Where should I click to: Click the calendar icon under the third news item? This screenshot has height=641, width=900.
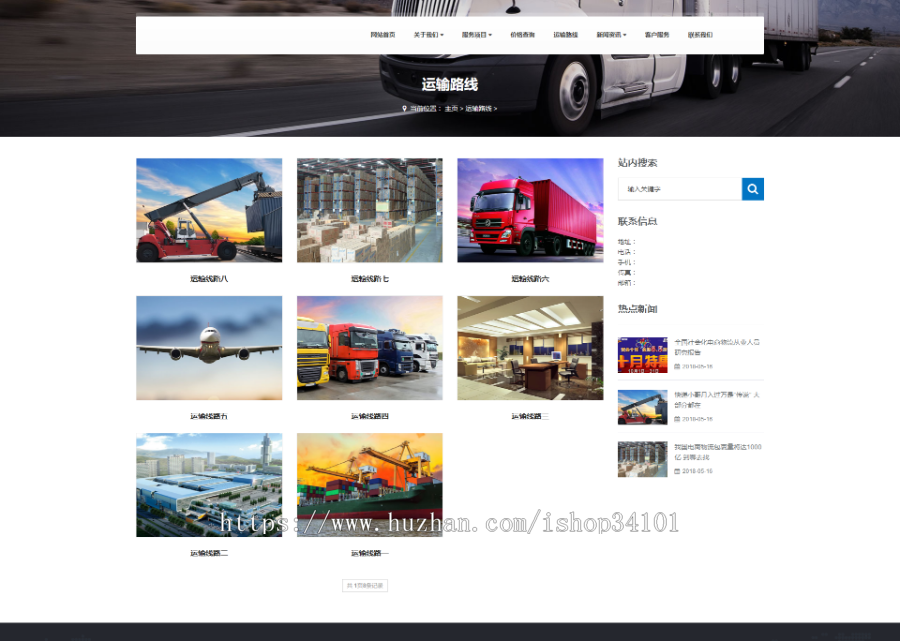(x=677, y=469)
